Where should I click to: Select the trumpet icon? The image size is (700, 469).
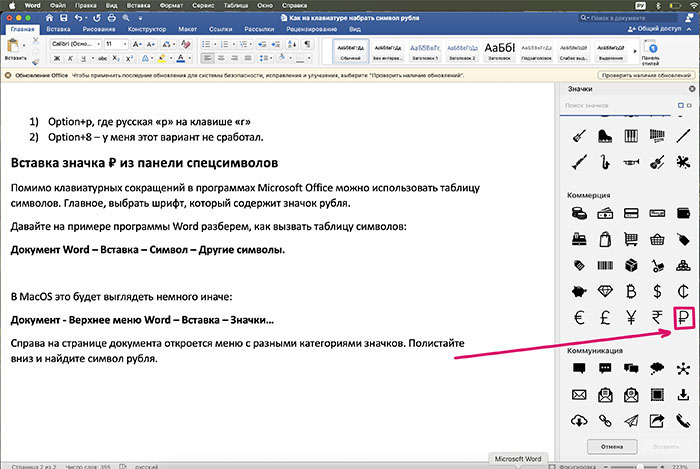coord(631,162)
